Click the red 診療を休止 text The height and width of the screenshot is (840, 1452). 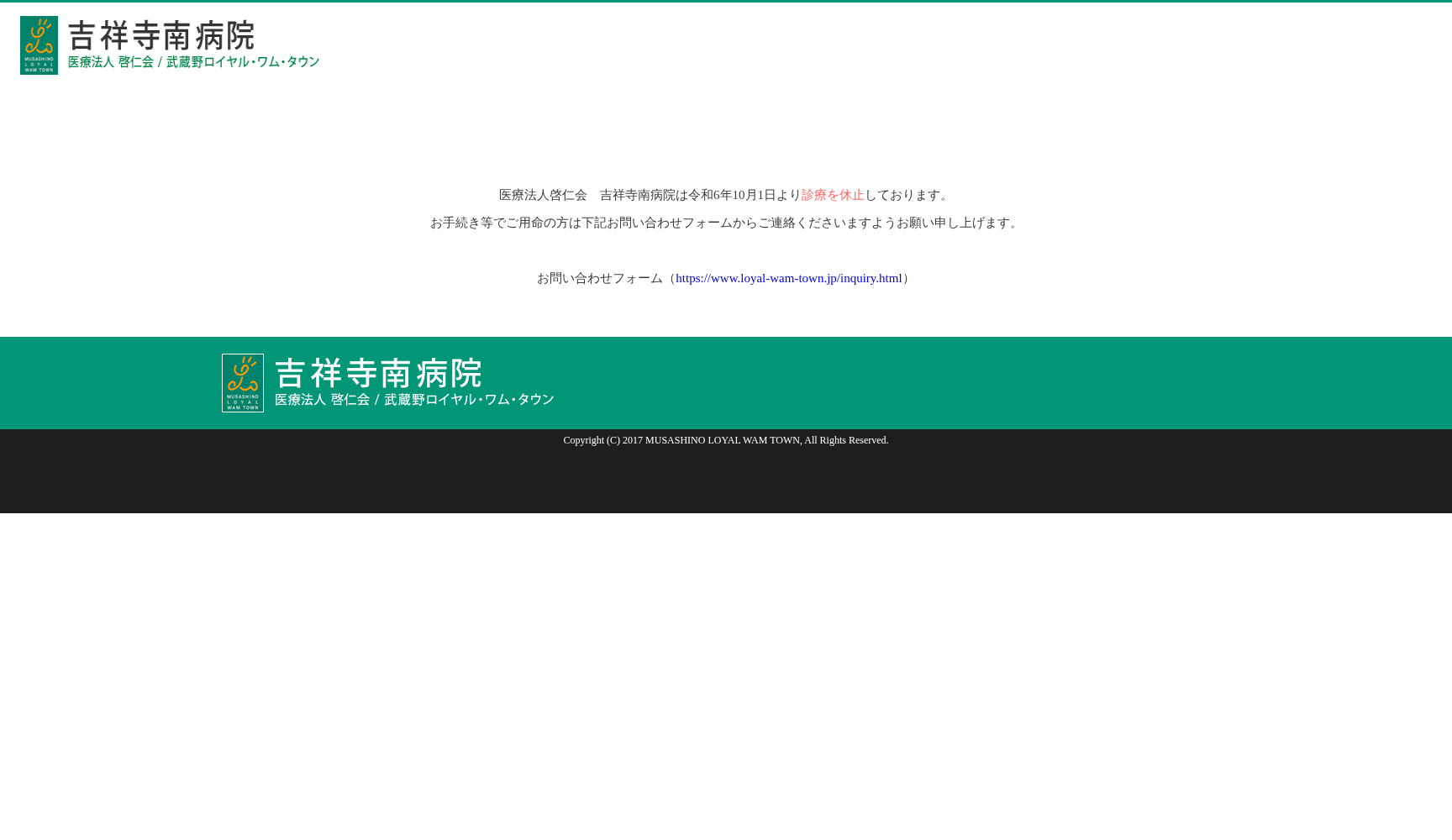click(x=832, y=194)
